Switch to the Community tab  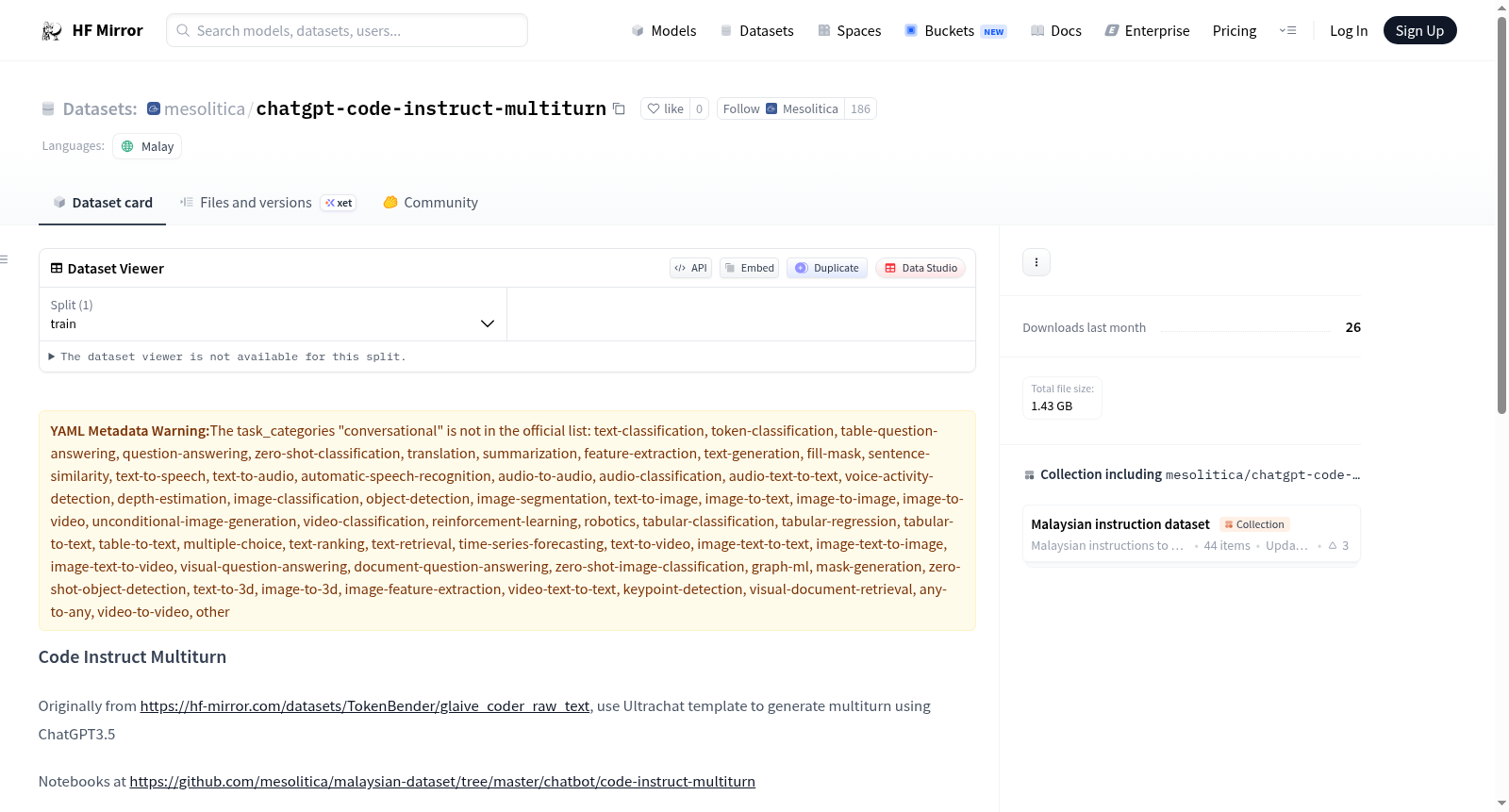coord(430,203)
